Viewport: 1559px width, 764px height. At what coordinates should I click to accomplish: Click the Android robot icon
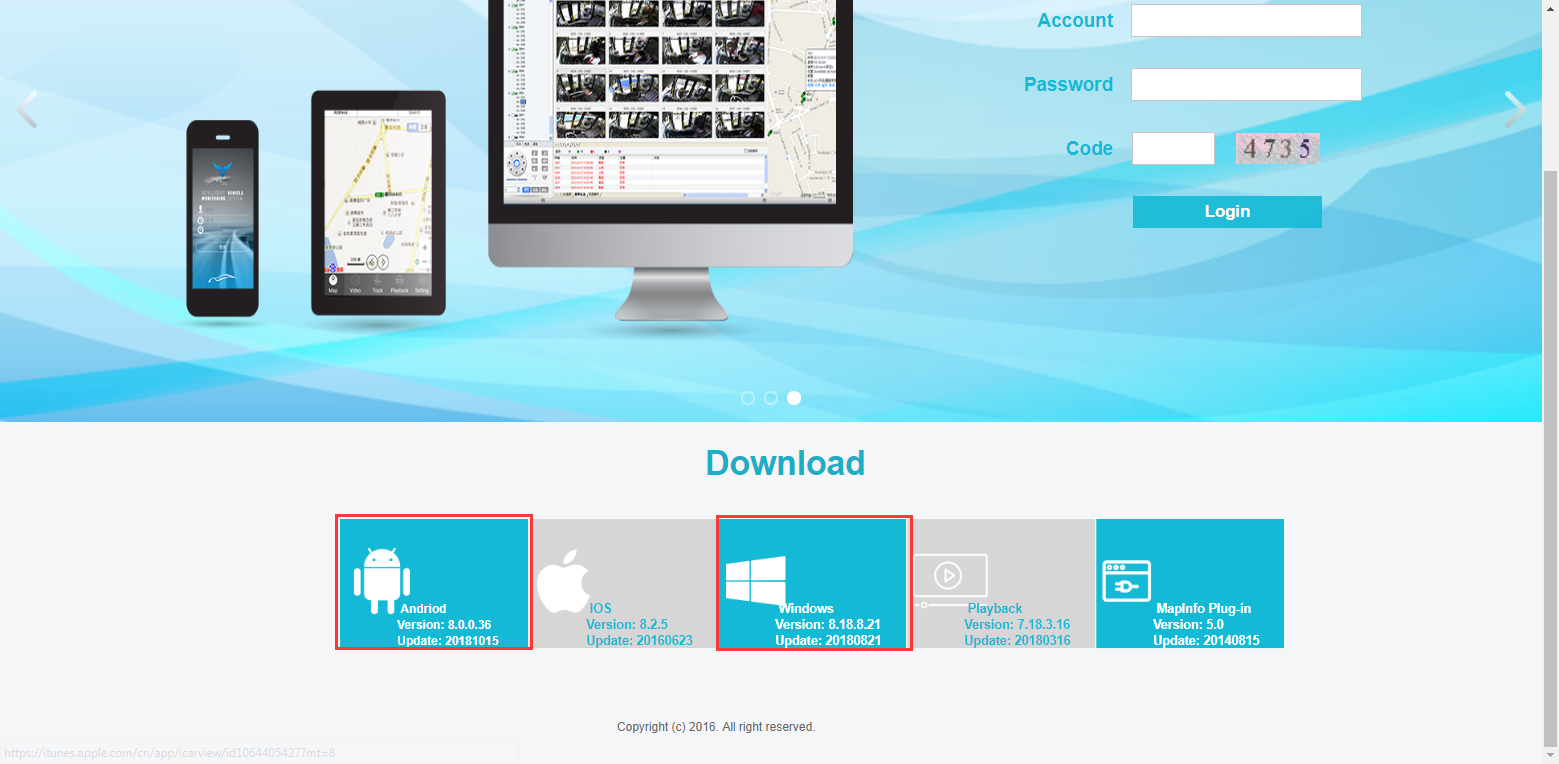(382, 580)
